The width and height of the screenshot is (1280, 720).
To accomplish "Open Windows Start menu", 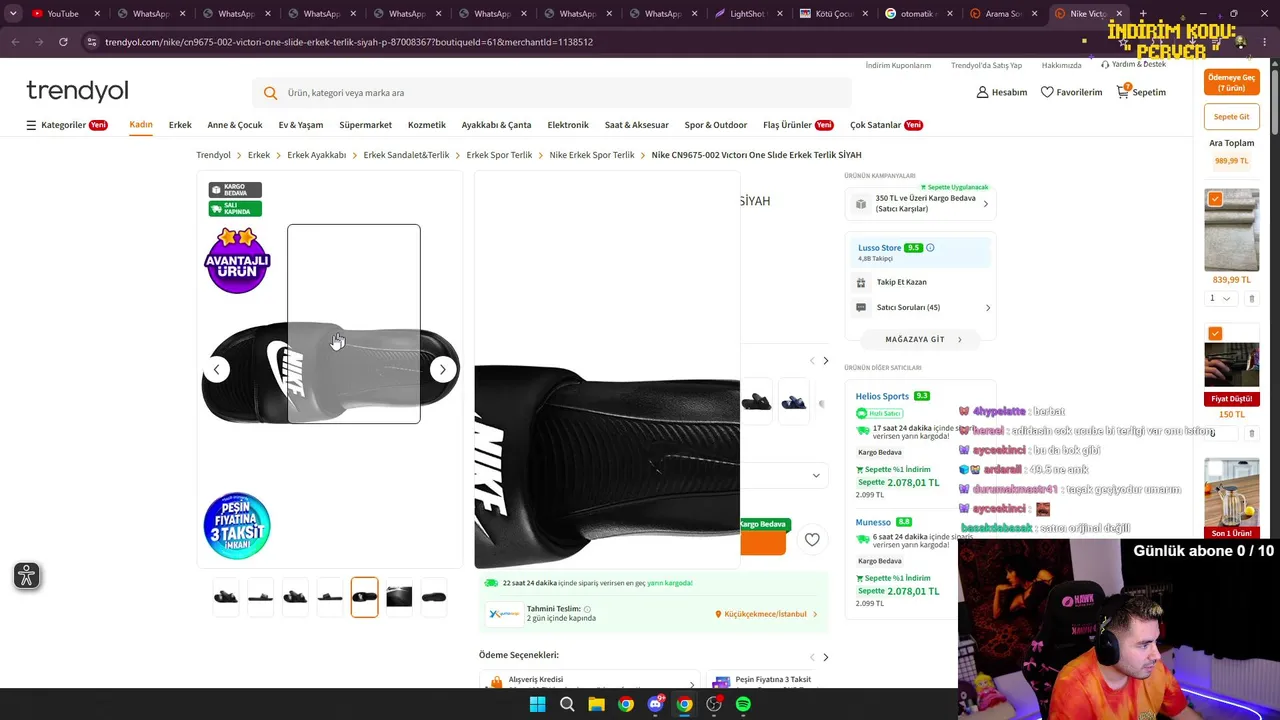I will pyautogui.click(x=537, y=704).
